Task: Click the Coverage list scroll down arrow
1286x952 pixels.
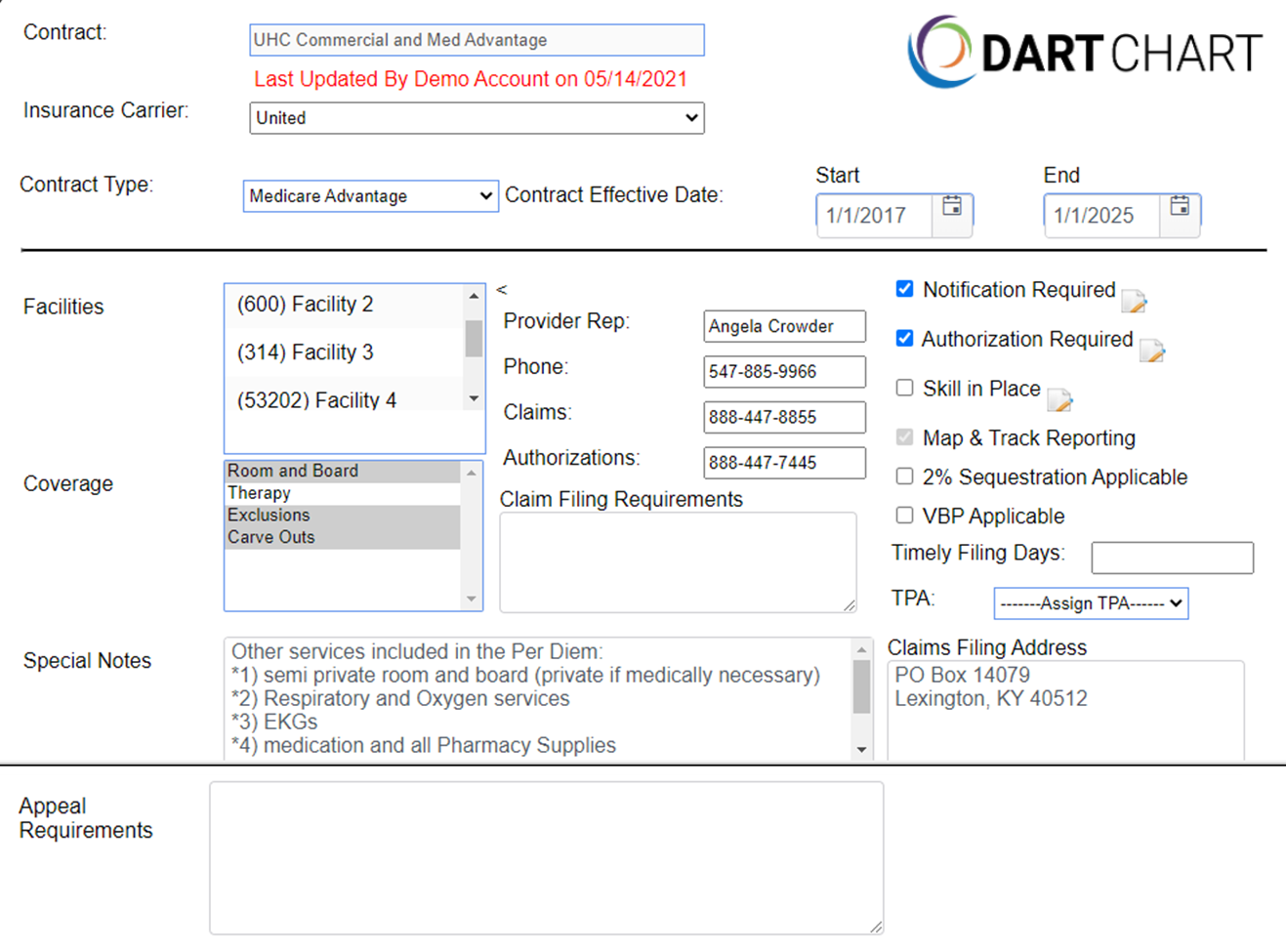Action: tap(472, 599)
